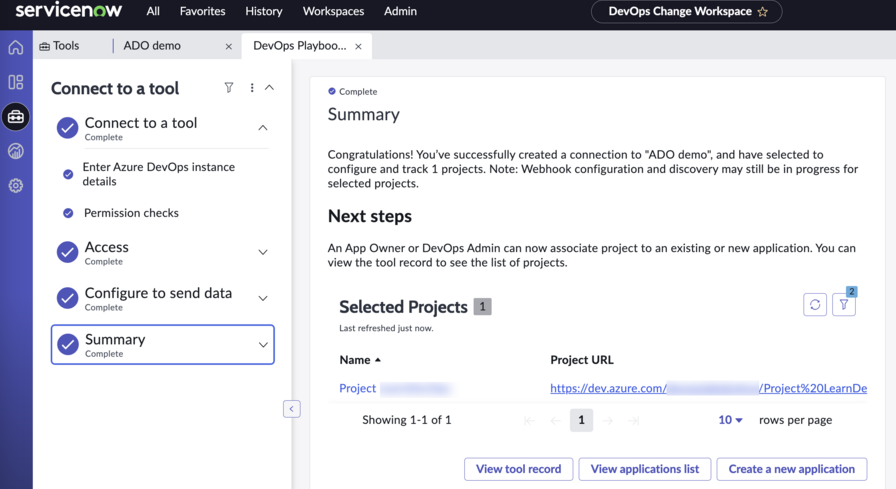Expand the Configure to send data stage
This screenshot has height=489, width=896.
pos(263,298)
